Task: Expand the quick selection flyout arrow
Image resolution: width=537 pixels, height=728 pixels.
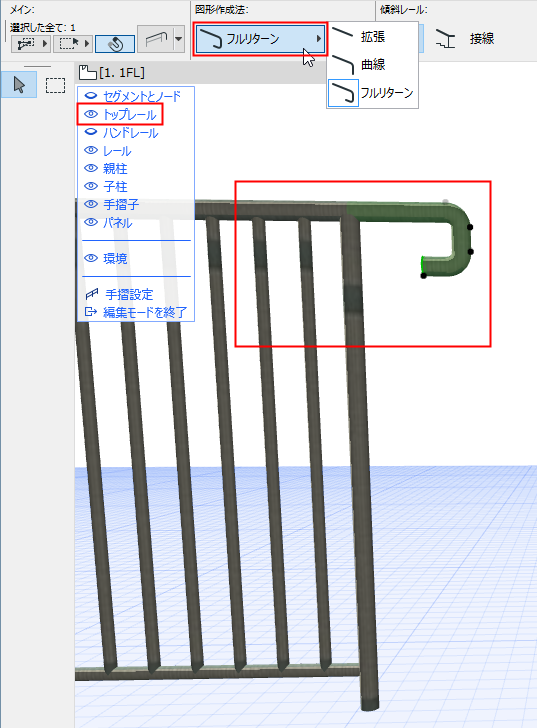Action: pos(45,44)
